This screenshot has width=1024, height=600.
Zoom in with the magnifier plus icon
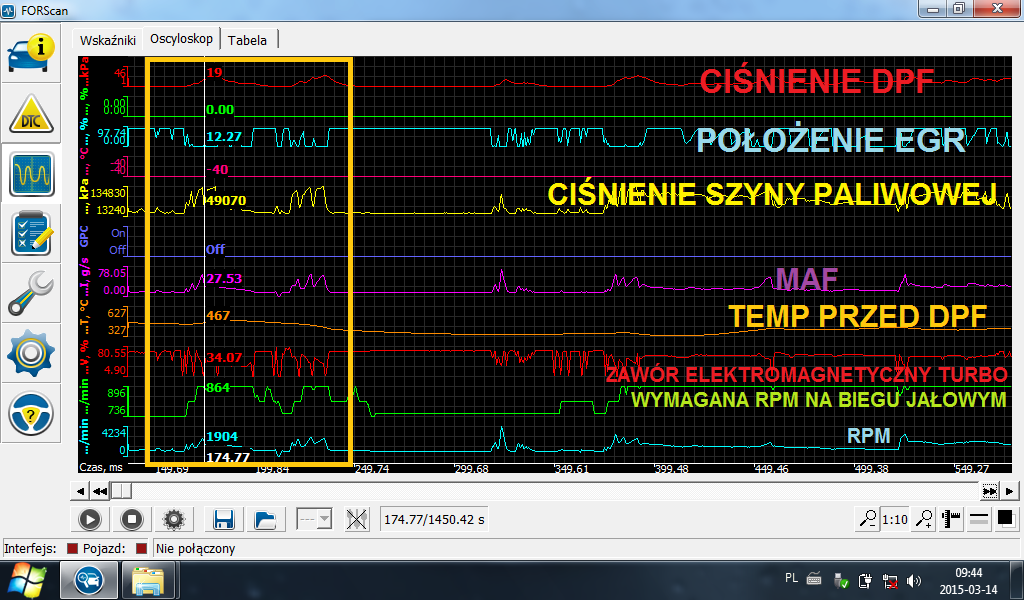tap(926, 519)
